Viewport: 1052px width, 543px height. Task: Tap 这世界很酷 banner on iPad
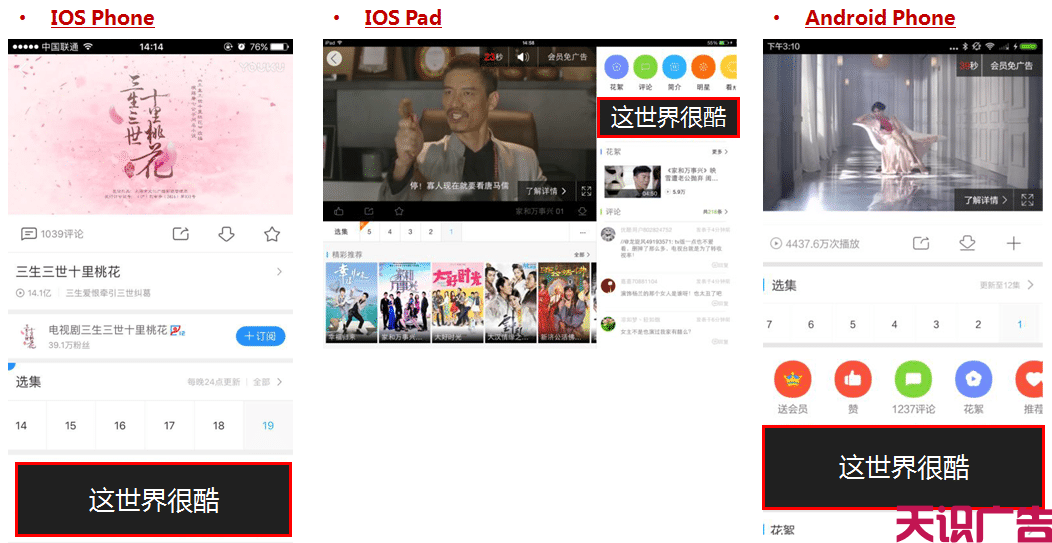pyautogui.click(x=668, y=118)
